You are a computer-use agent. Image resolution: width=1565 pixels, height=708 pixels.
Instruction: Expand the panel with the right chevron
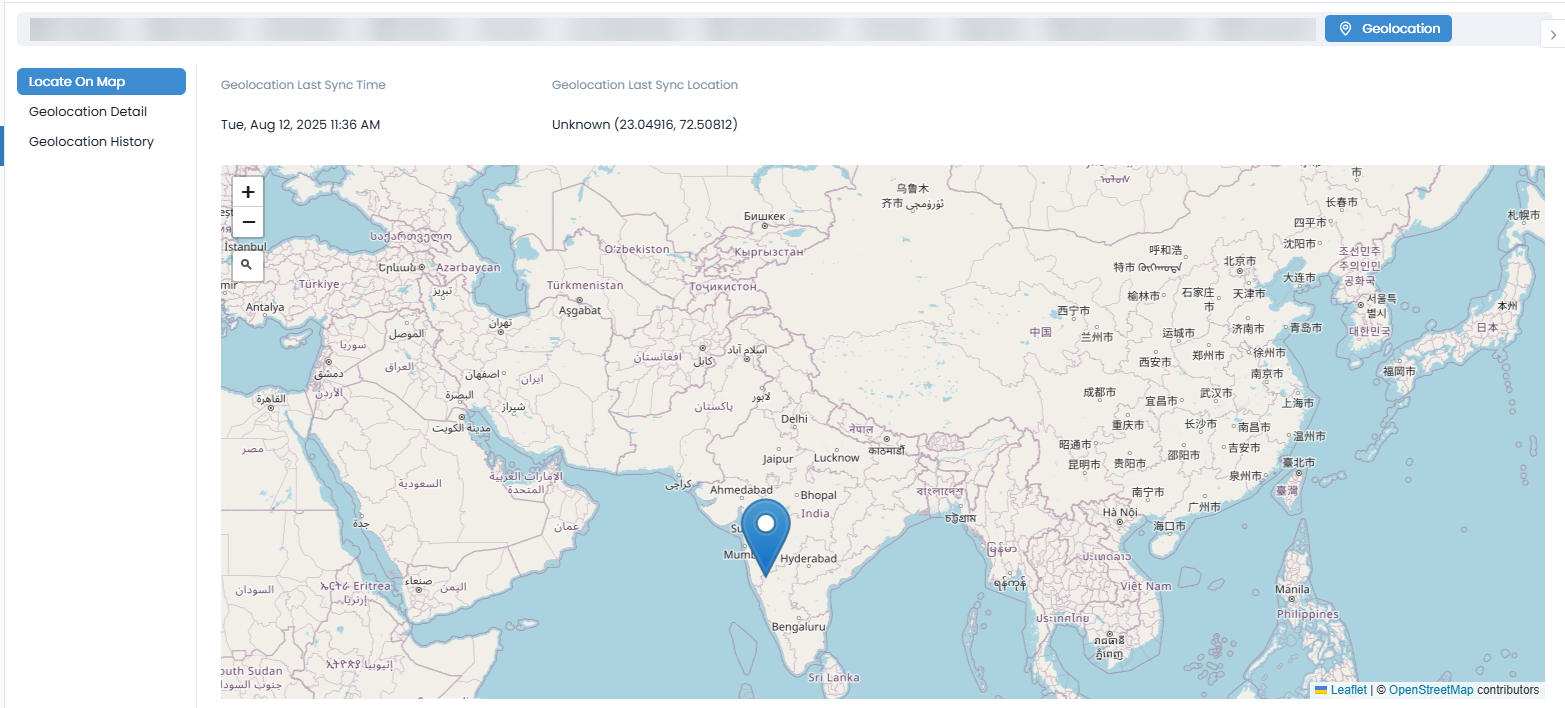(x=1553, y=33)
